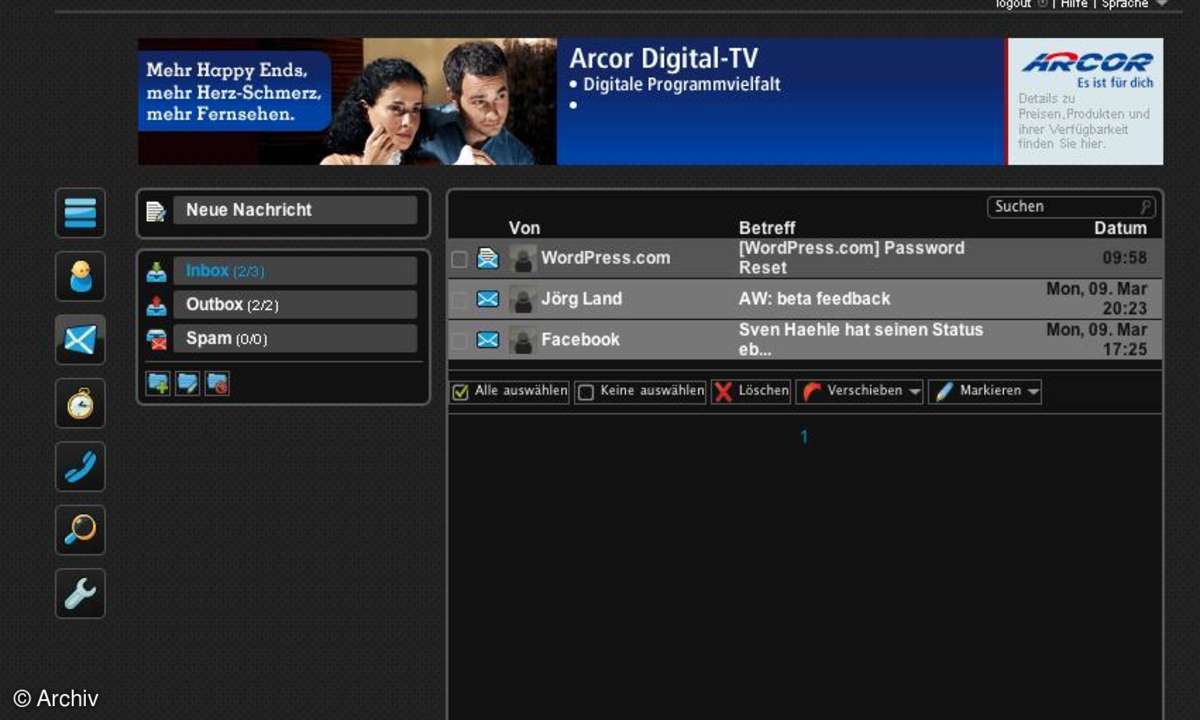Viewport: 1200px width, 720px height.
Task: Tick the checkbox for the Facebook email
Action: [459, 341]
